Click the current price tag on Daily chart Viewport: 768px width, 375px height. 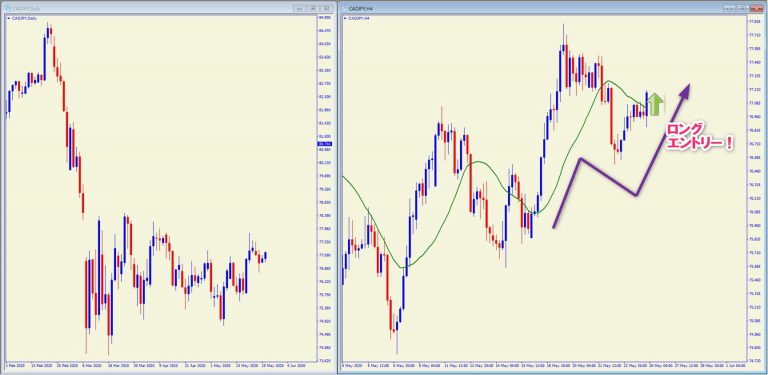coord(325,144)
